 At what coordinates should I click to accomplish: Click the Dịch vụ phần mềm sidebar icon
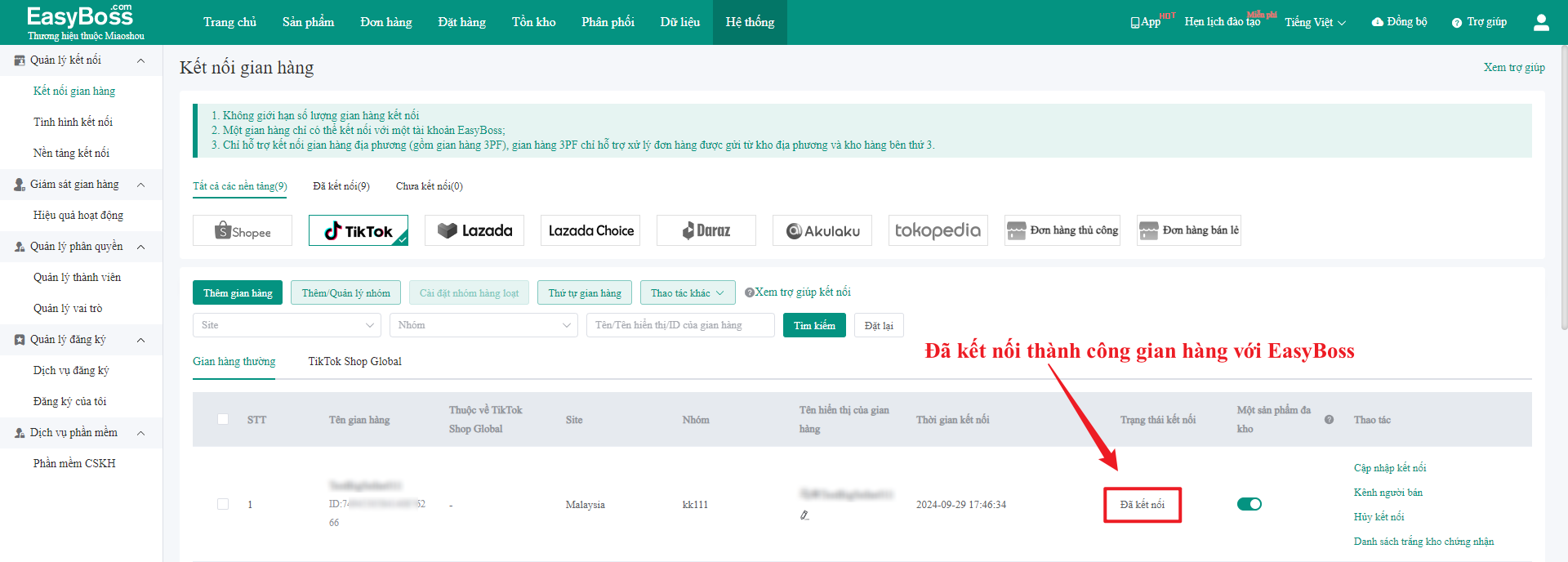[20, 433]
